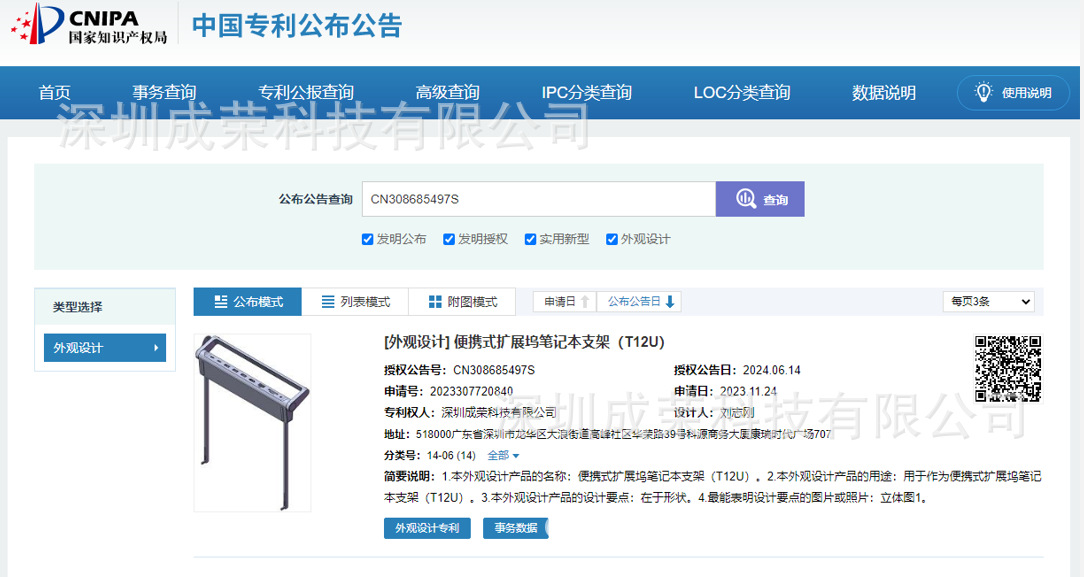Click the 类型选择 sidebar header

(x=105, y=307)
